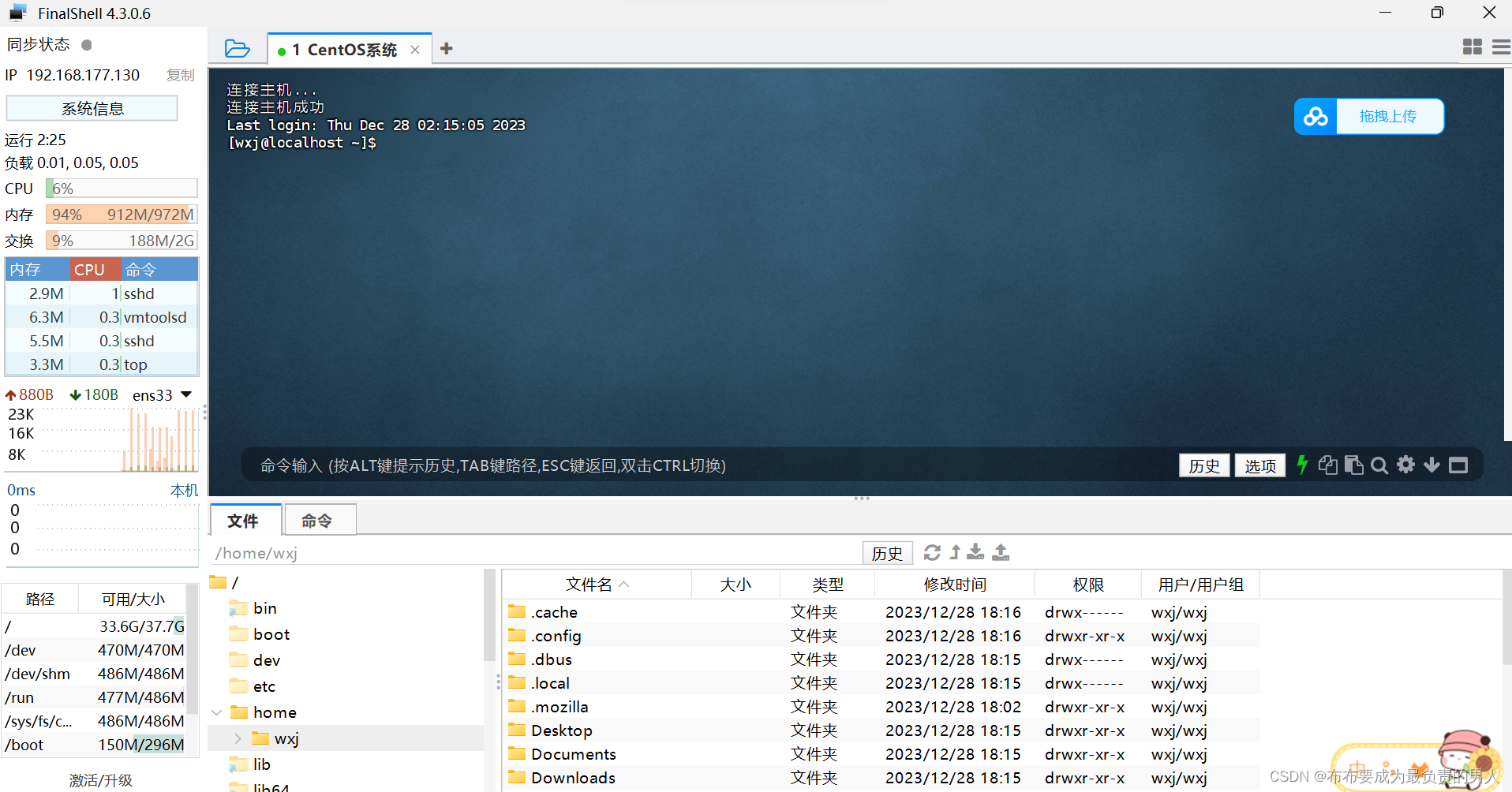Go to parent directory icon
1512x792 pixels.
click(x=955, y=552)
